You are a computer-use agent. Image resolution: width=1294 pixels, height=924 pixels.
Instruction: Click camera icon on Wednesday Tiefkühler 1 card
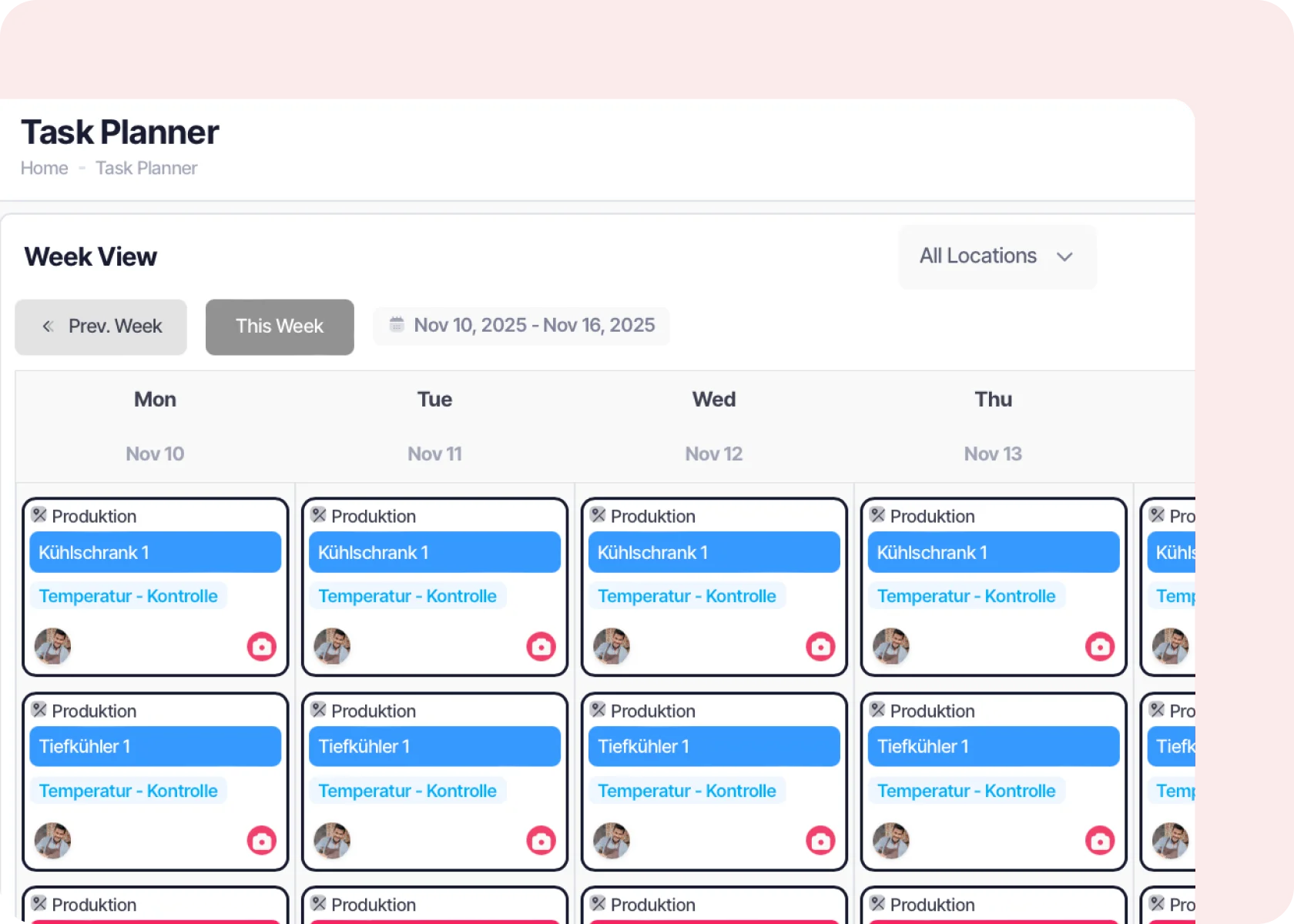820,841
